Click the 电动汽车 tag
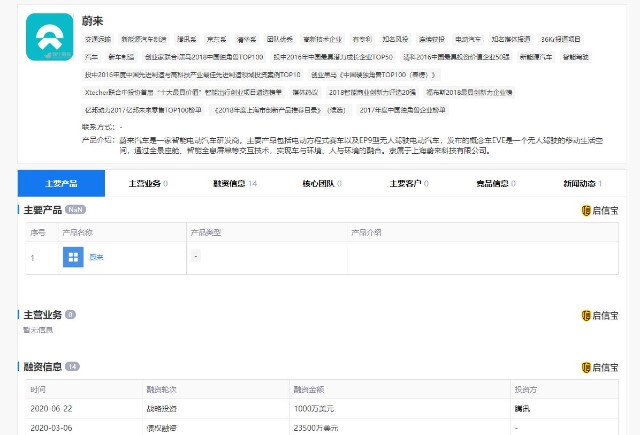Screen dimensions: 640x435 tap(468, 39)
